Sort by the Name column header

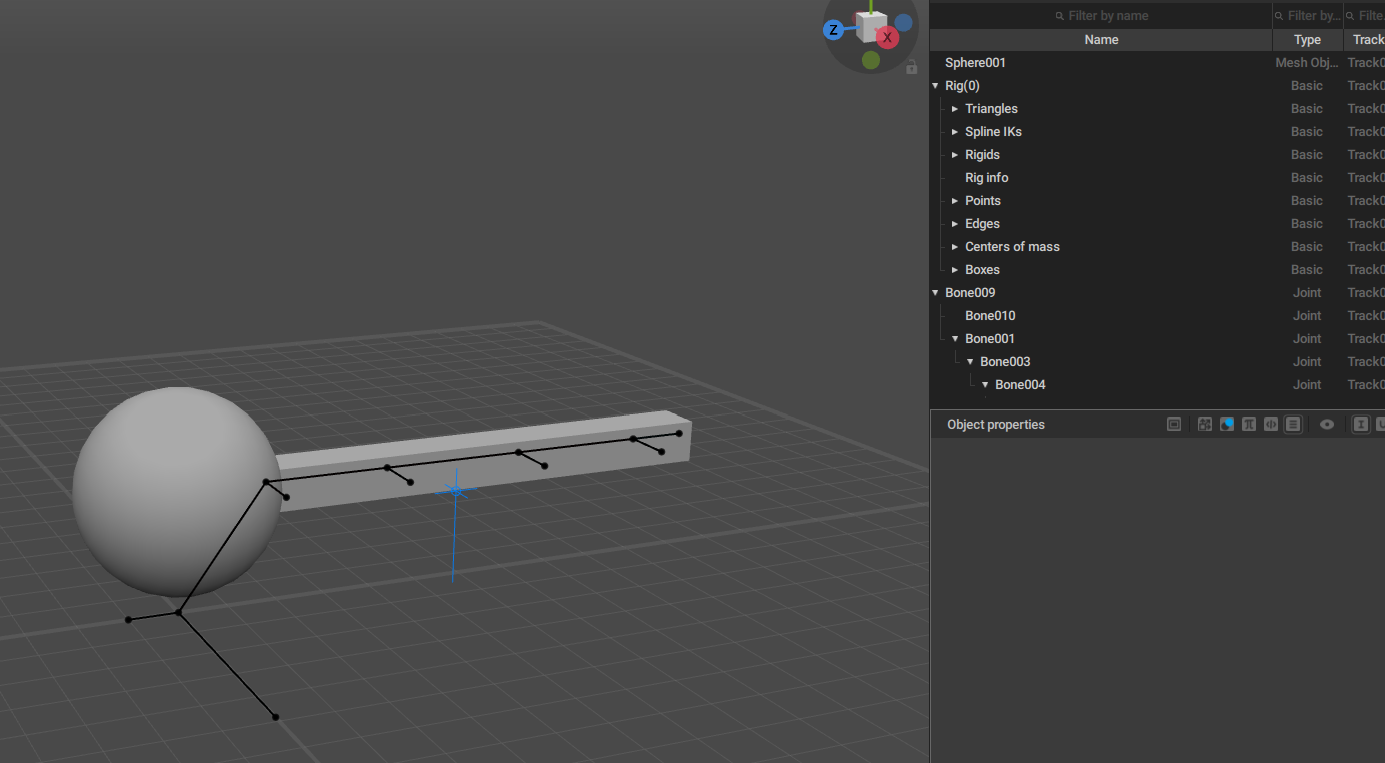1101,40
